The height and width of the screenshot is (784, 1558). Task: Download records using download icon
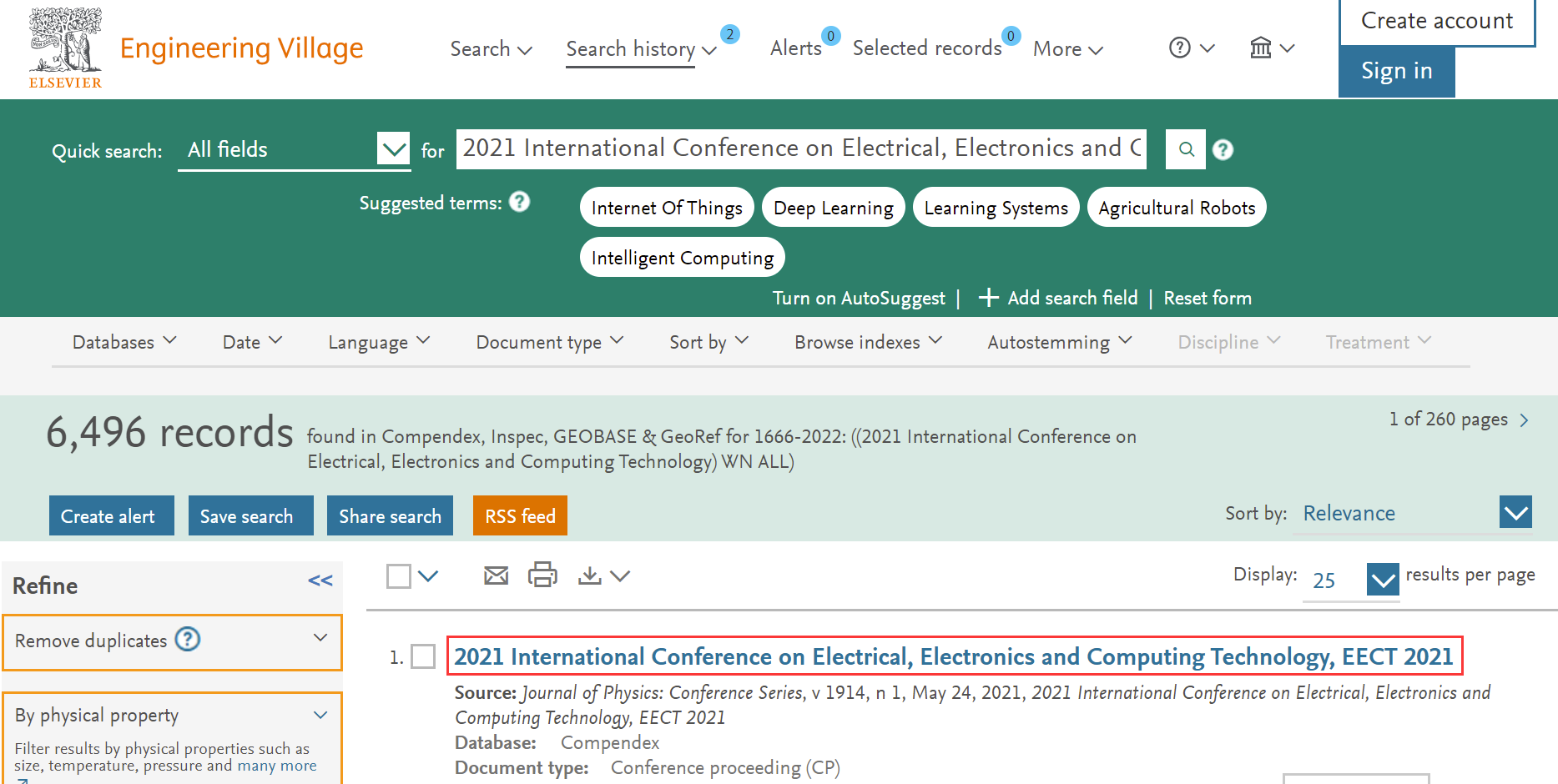click(590, 575)
